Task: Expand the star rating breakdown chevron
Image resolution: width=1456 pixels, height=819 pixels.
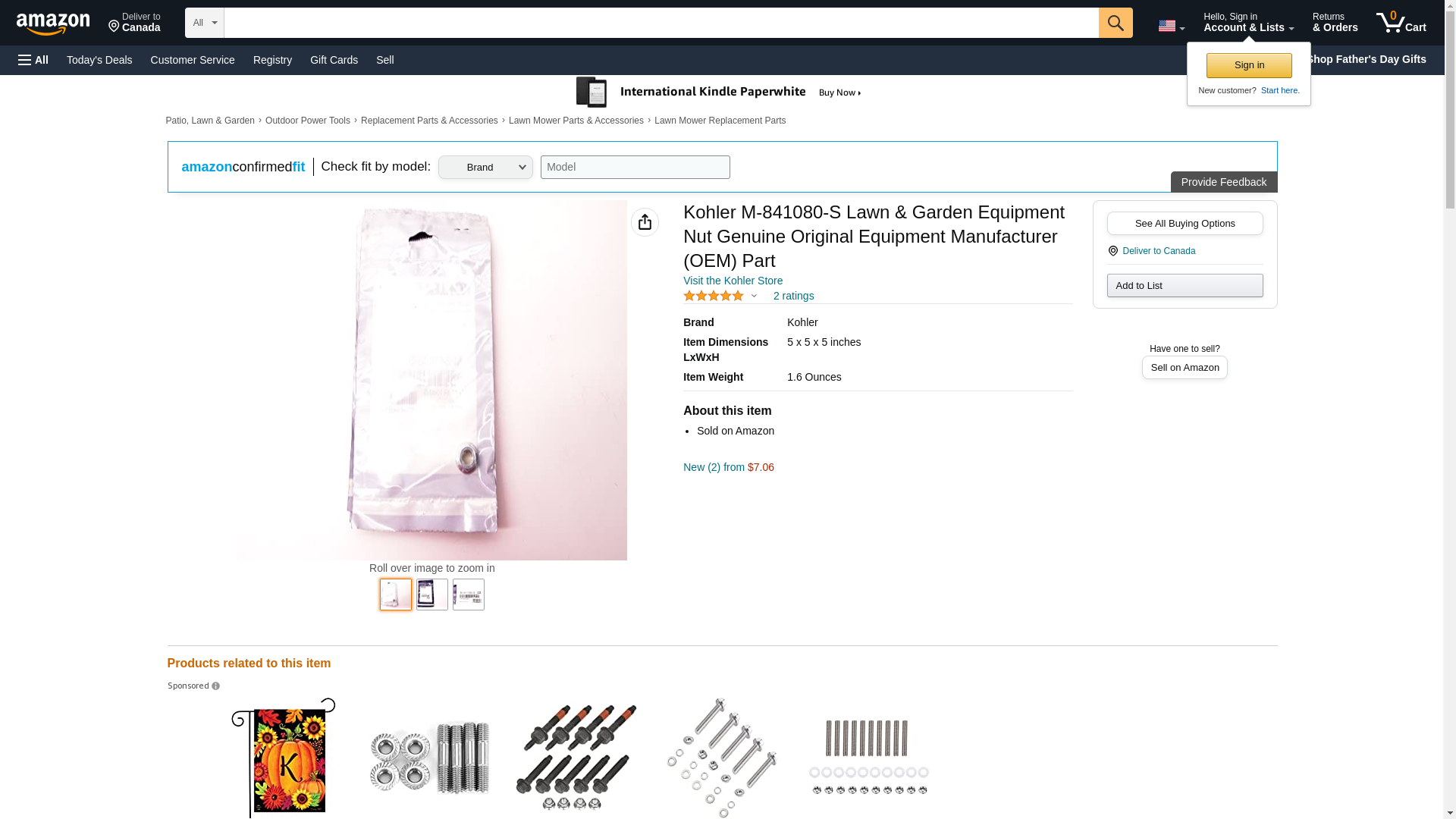Action: (754, 296)
